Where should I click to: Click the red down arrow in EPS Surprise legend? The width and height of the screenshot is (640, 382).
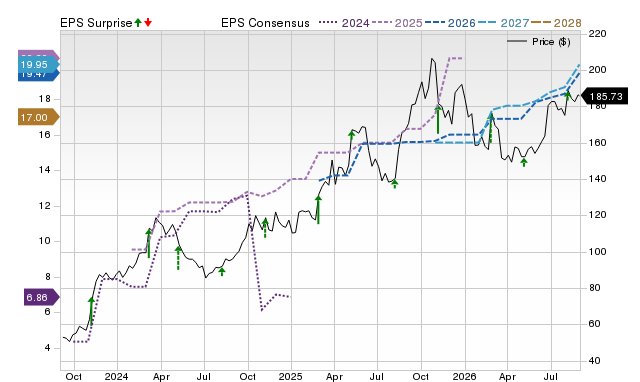[x=148, y=23]
